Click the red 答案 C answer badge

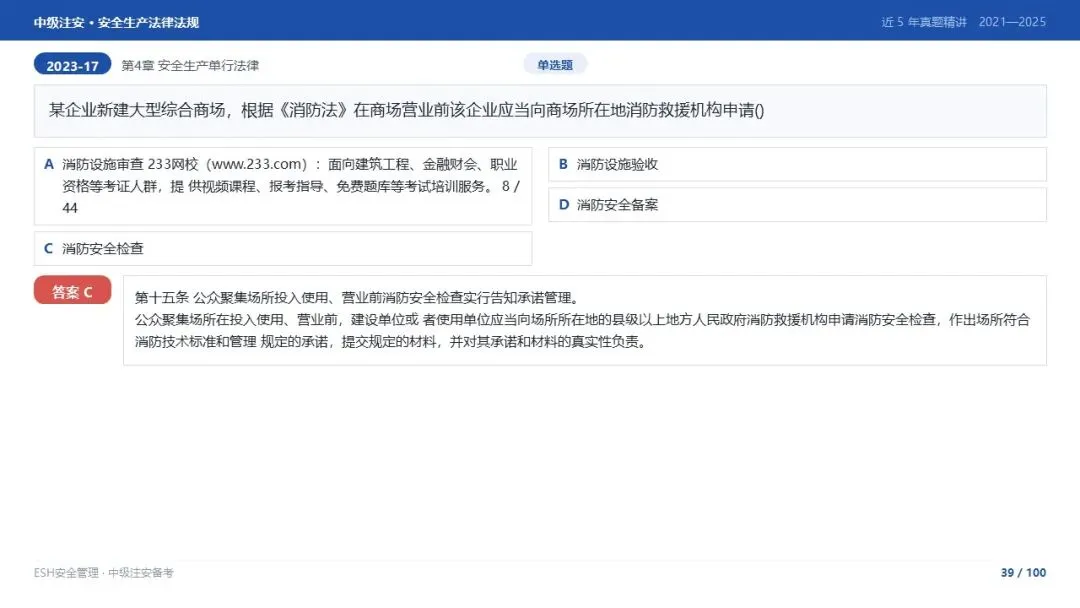tap(72, 291)
